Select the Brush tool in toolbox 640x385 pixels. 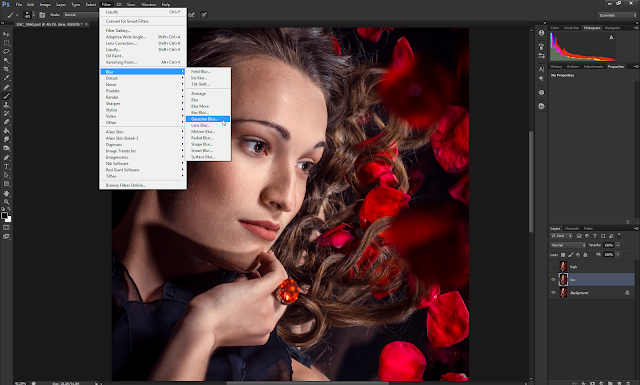(x=6, y=96)
